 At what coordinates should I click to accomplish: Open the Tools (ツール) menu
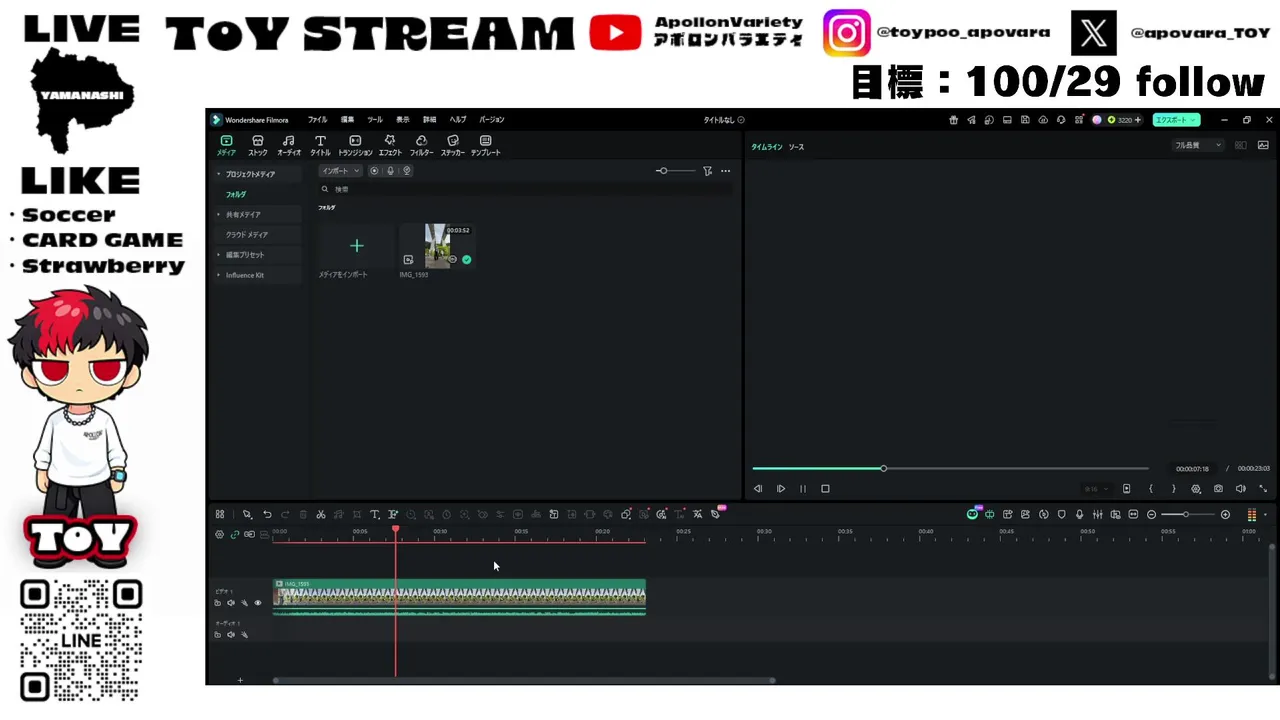(375, 120)
